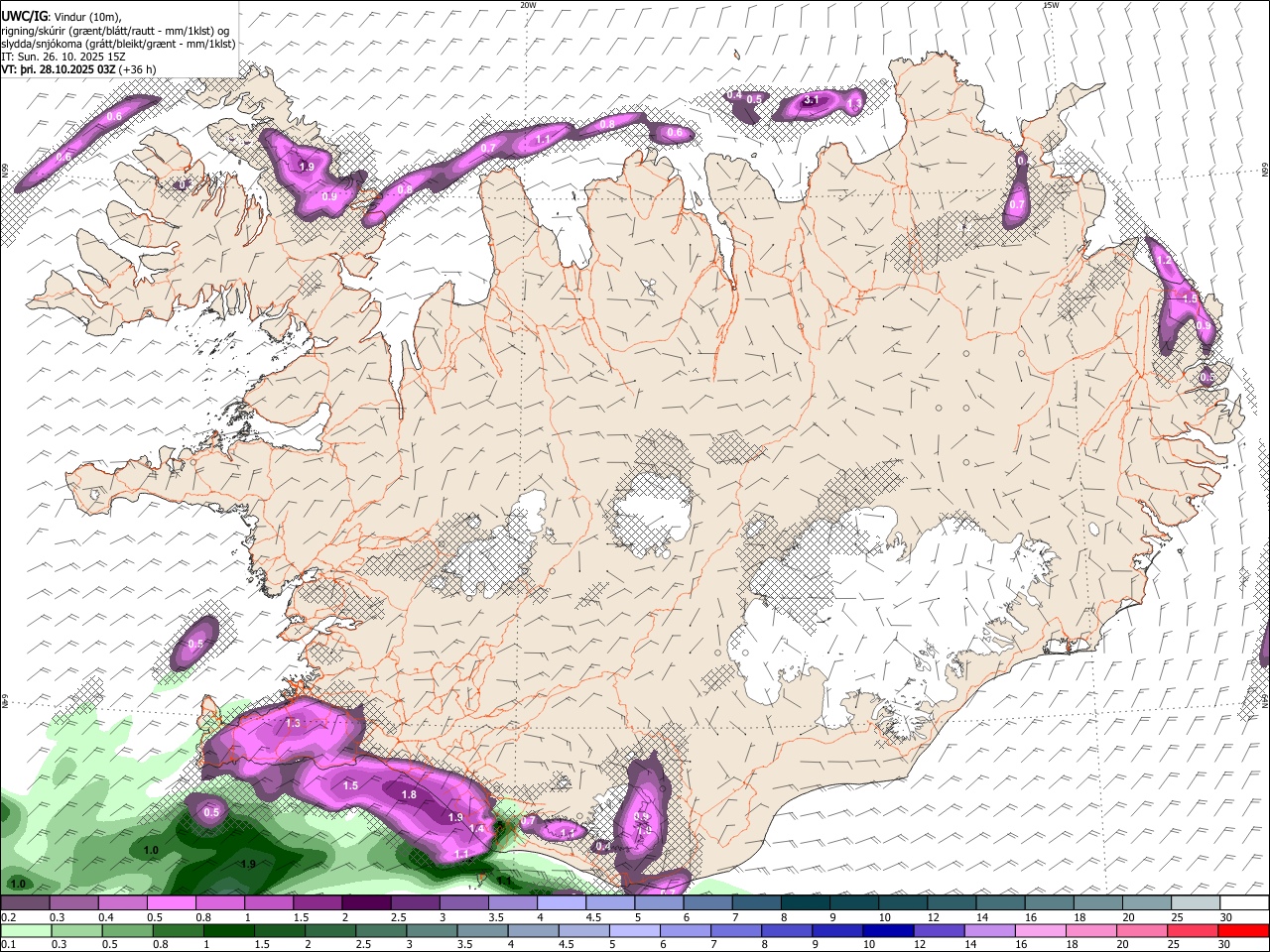1270x952 pixels.
Task: Click the bright pink 0.5–0.8 snow-scale swatch
Action: click(171, 903)
